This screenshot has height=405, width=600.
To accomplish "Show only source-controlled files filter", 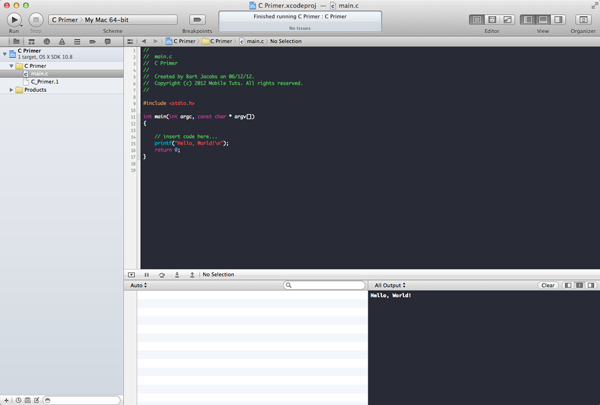I will (x=28, y=400).
